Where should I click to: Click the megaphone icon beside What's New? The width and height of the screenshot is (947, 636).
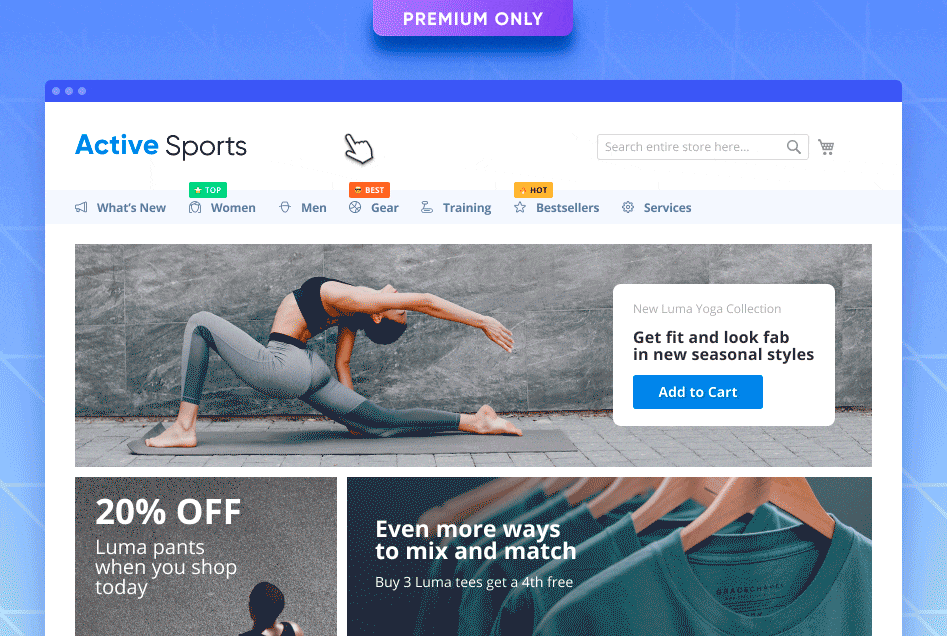pyautogui.click(x=81, y=207)
